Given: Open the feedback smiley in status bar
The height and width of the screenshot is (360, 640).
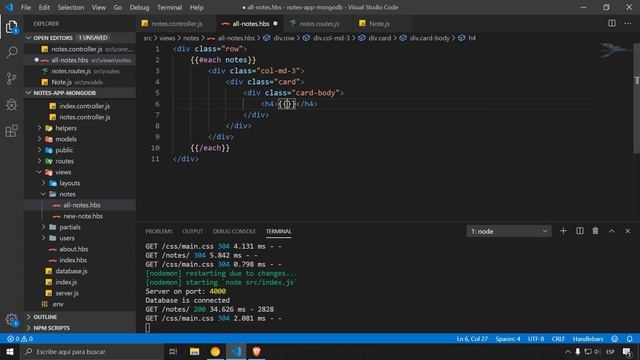Looking at the screenshot, I should pos(615,339).
